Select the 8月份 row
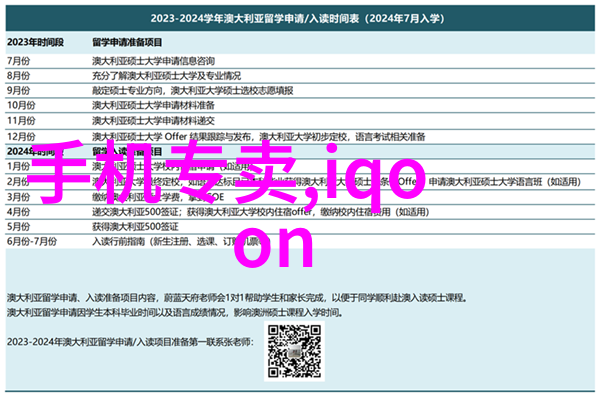The height and width of the screenshot is (397, 600). 300,76
